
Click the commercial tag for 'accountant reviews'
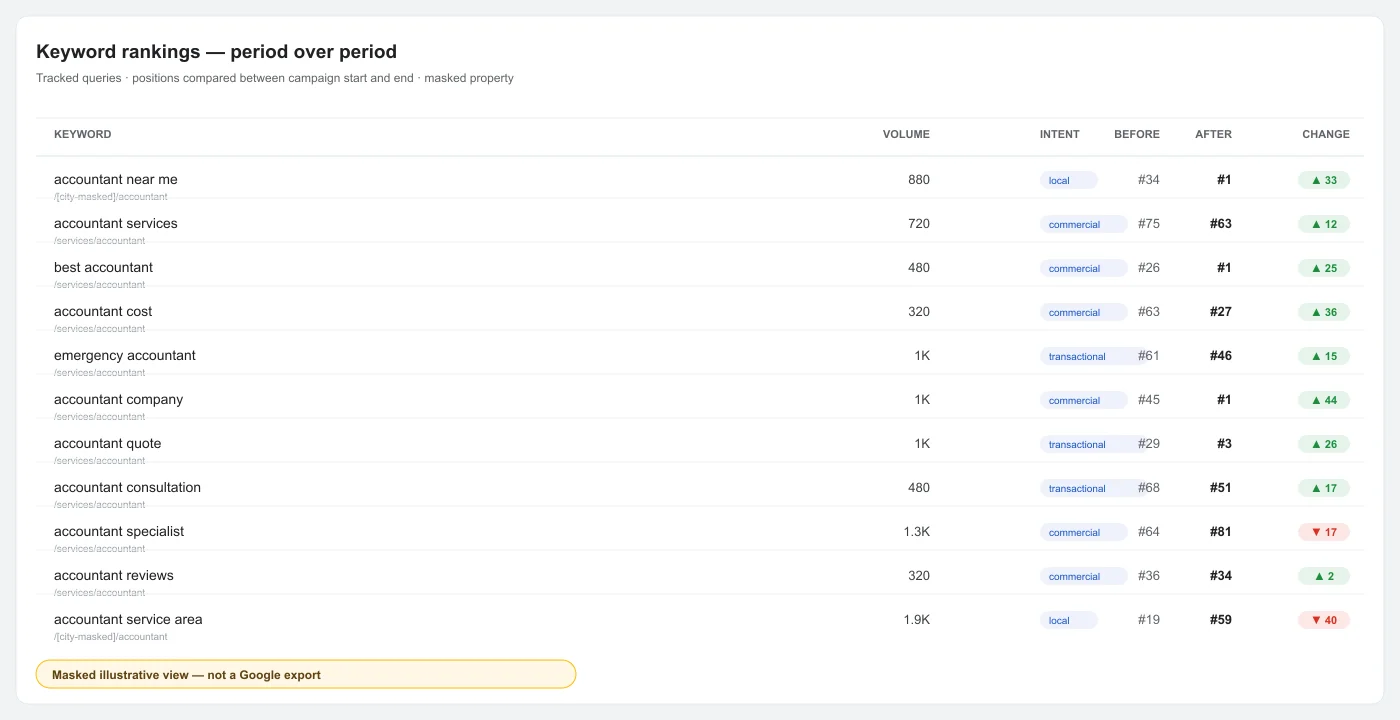pyautogui.click(x=1083, y=576)
